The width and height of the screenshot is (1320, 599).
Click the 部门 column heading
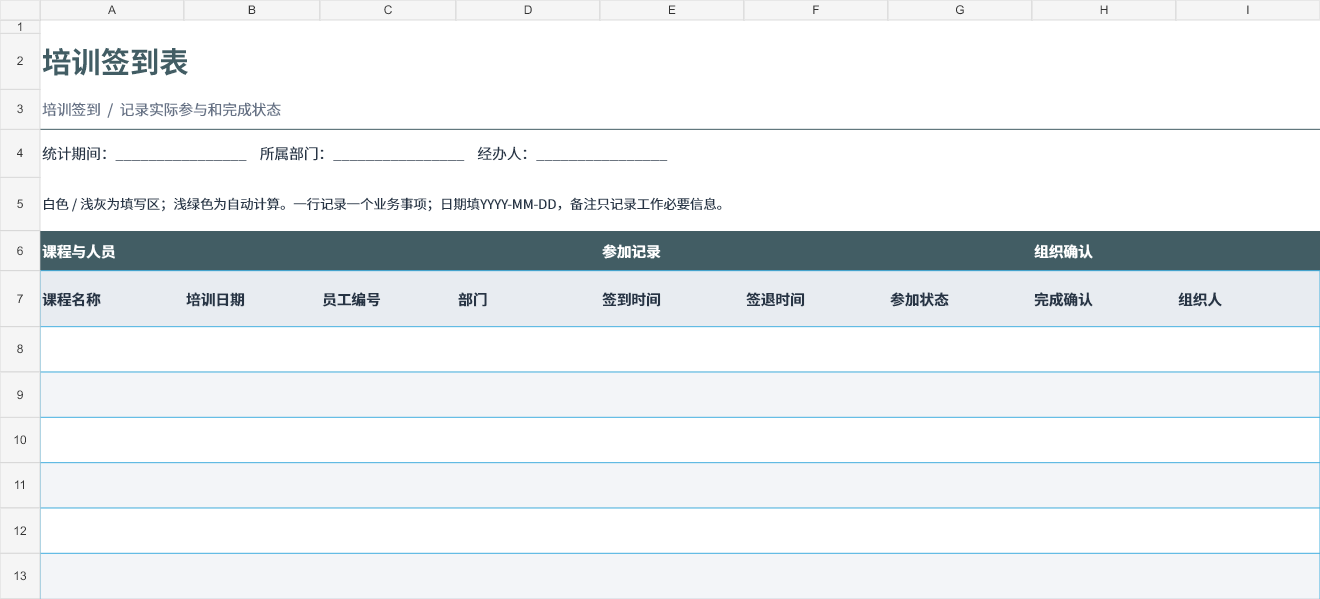(473, 300)
